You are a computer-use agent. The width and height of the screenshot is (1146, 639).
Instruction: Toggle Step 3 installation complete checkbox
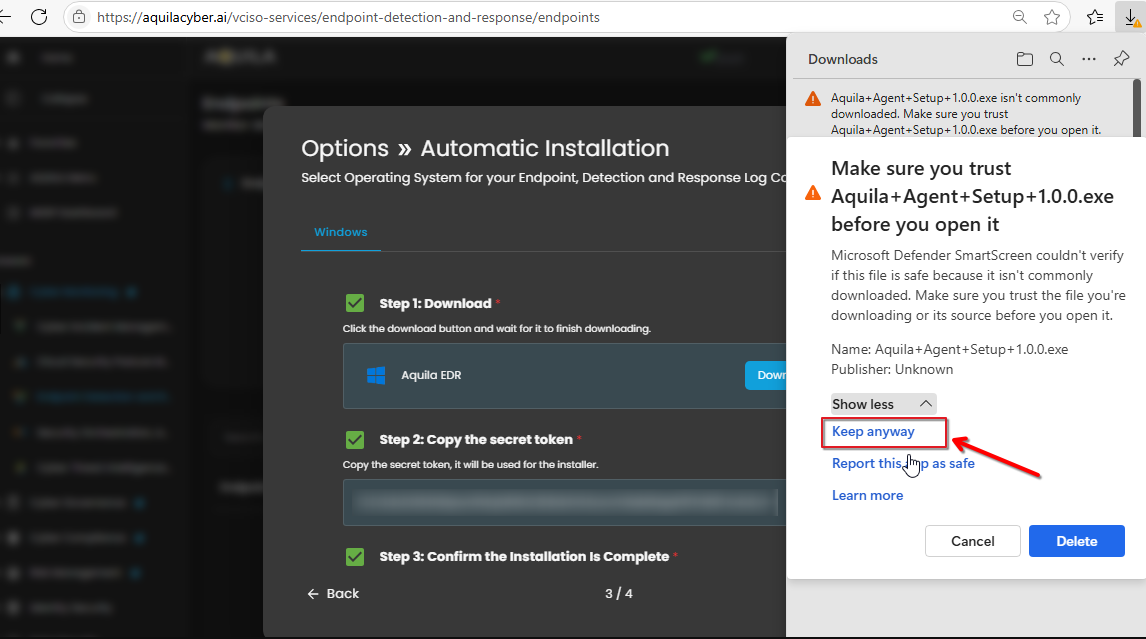pos(354,556)
